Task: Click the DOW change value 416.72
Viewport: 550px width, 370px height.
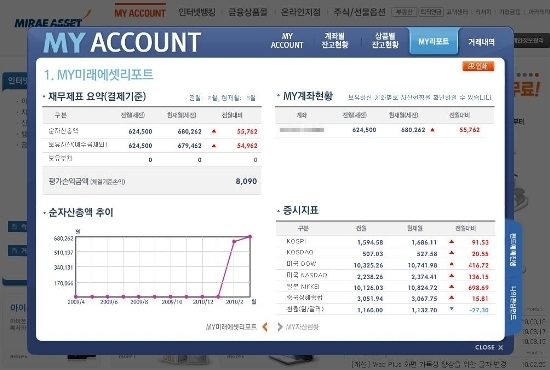Action: click(x=478, y=265)
